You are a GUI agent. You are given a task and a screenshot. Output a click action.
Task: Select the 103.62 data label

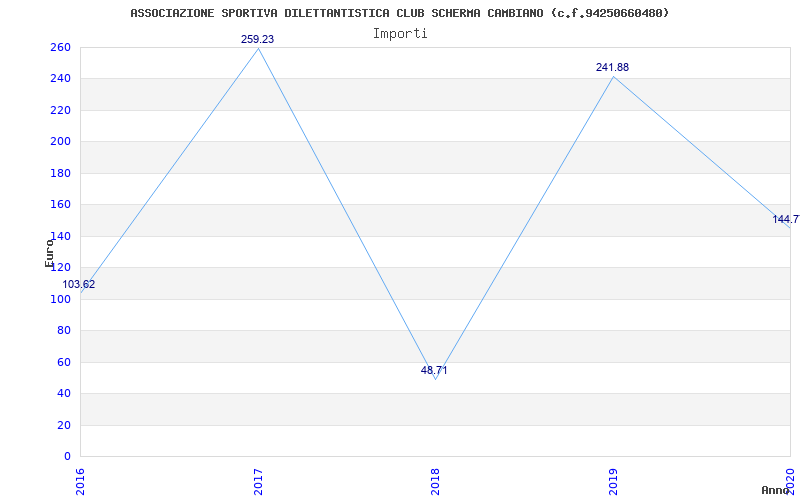79,285
